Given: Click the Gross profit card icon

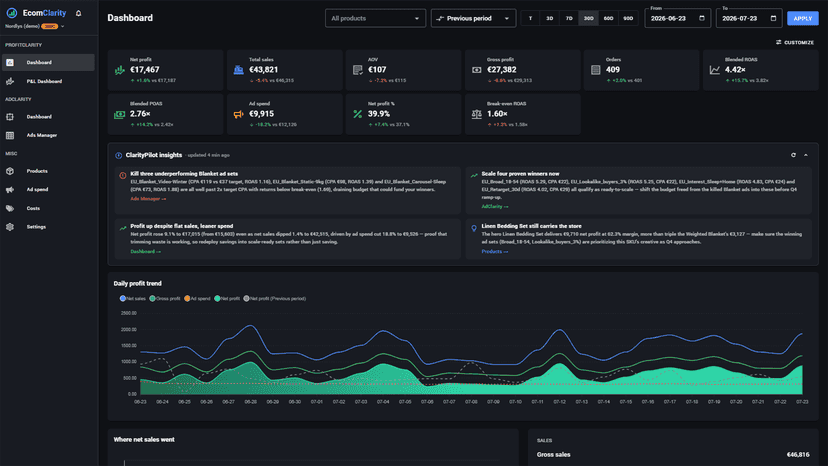Looking at the screenshot, I should click(476, 70).
